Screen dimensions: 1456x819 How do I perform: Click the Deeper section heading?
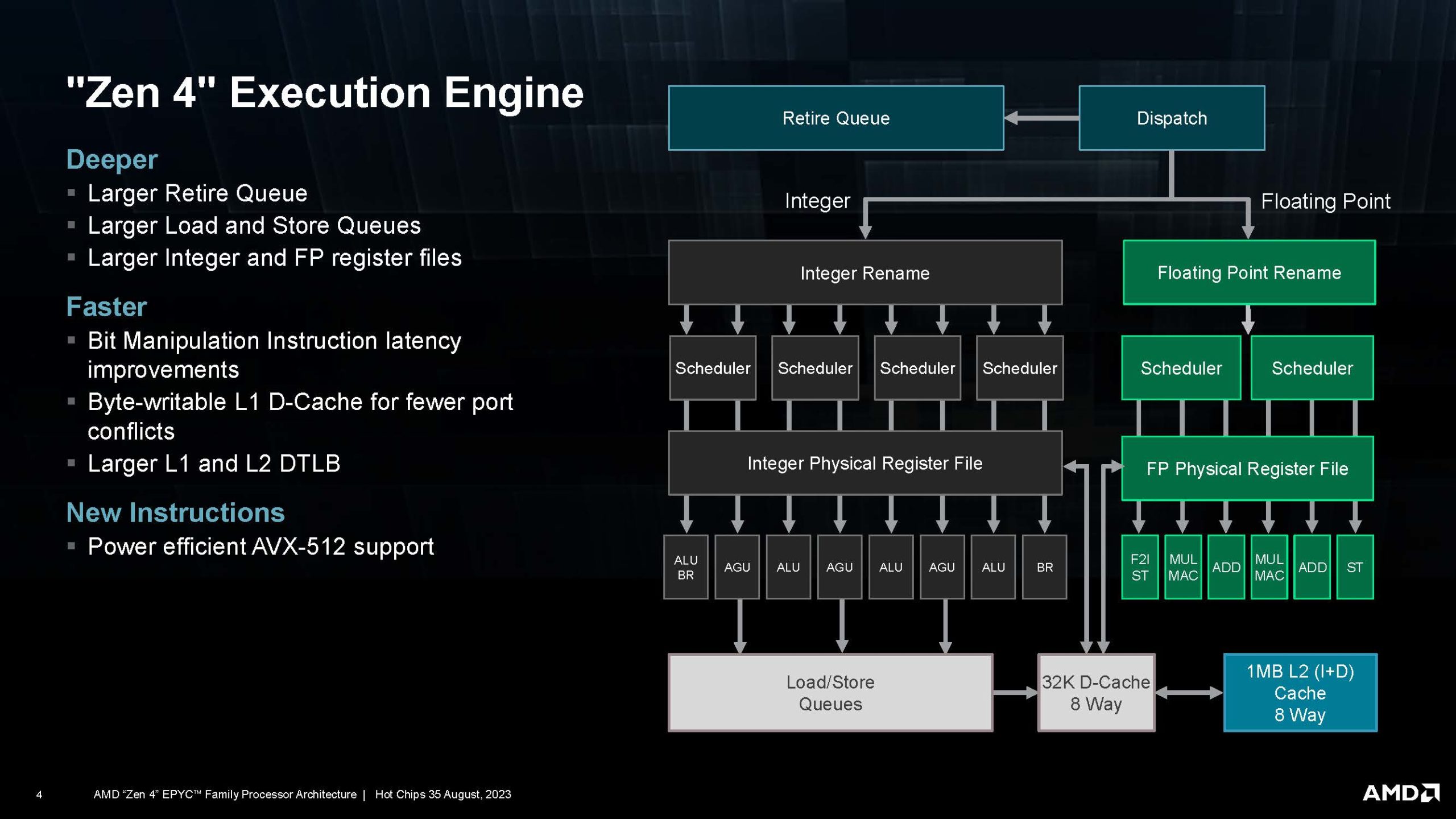click(111, 159)
